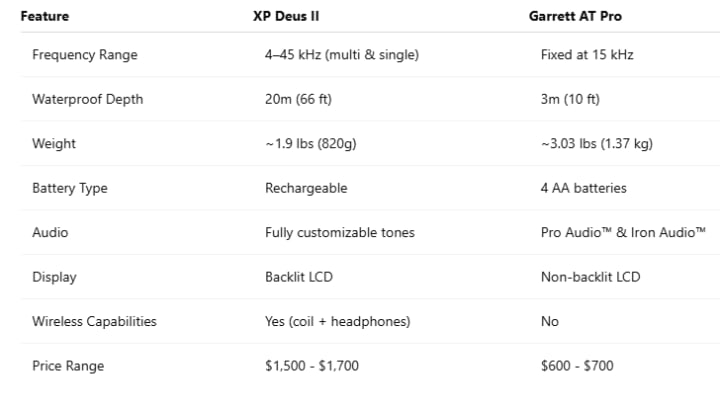Click the XP Deus II column header

(291, 17)
